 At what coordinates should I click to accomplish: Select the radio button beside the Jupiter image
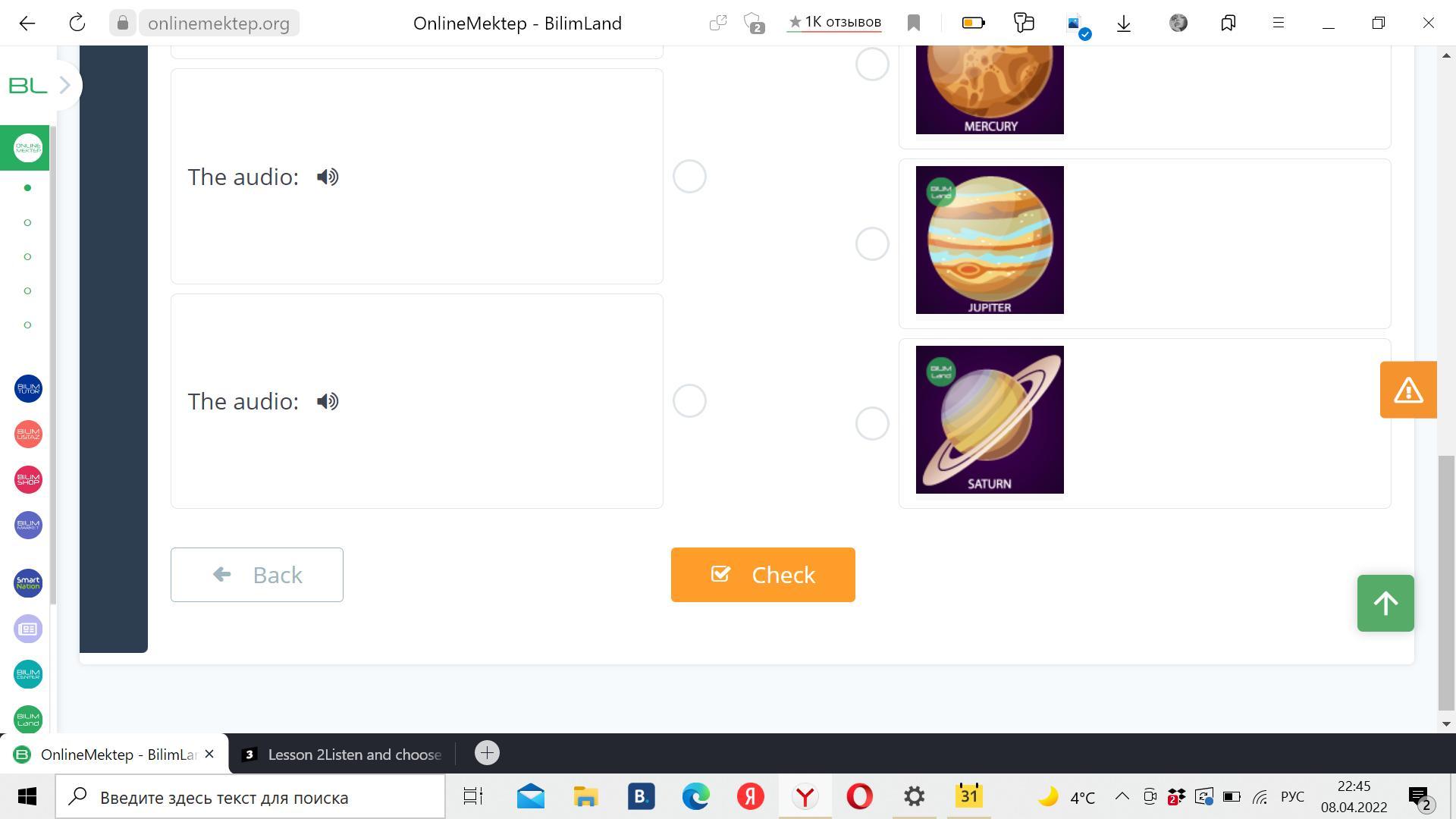(x=872, y=244)
